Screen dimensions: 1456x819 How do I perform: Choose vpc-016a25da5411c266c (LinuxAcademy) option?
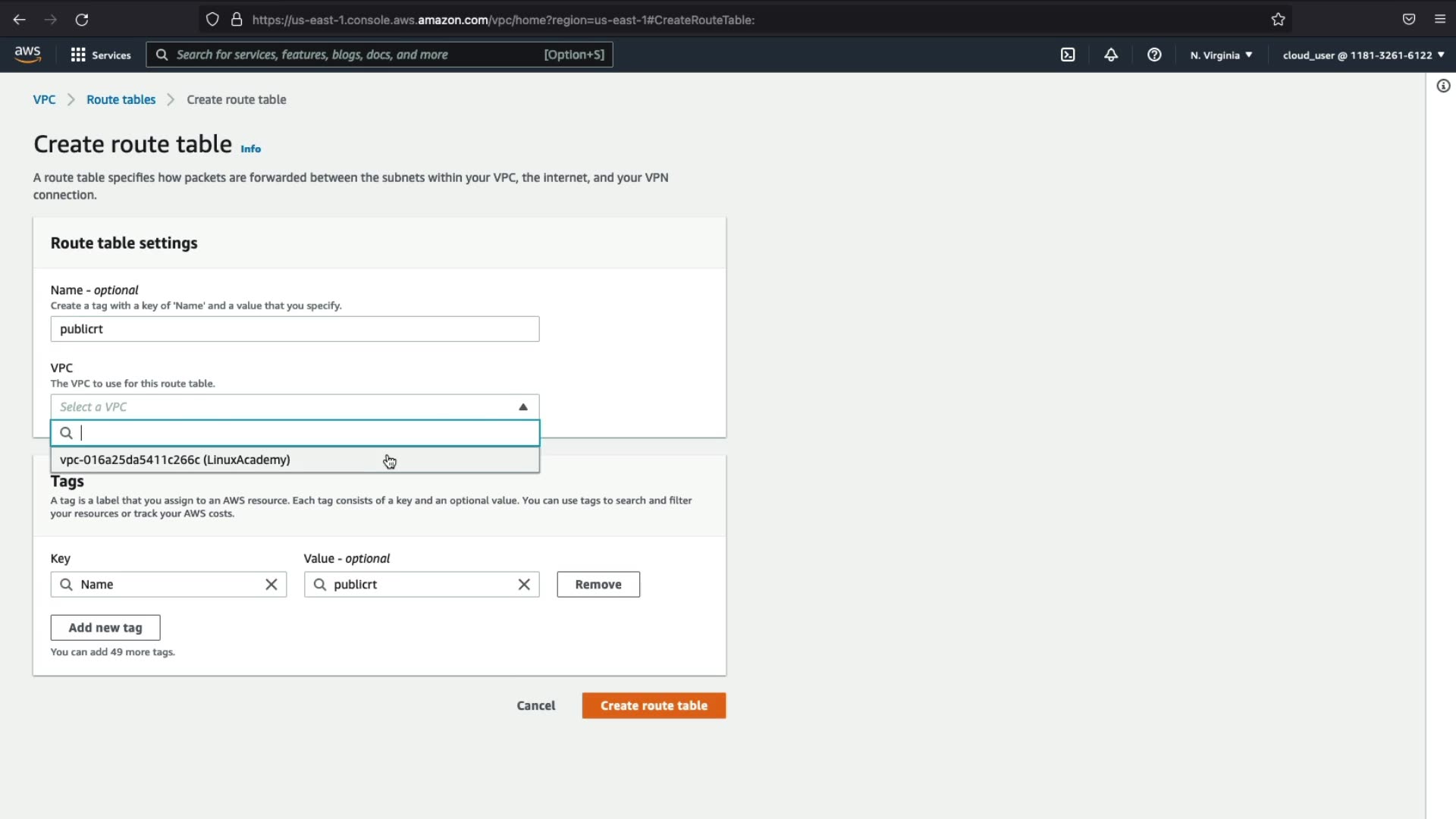[175, 460]
